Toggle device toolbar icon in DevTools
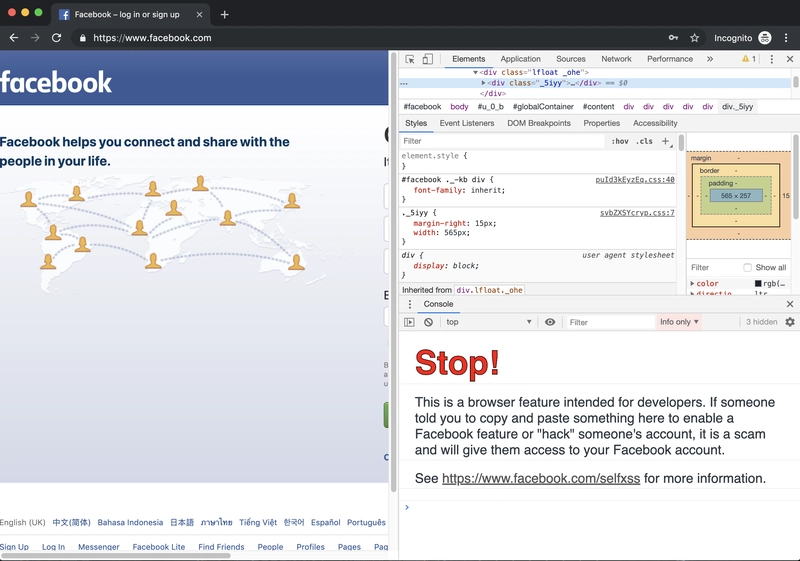800x561 pixels. pos(428,59)
